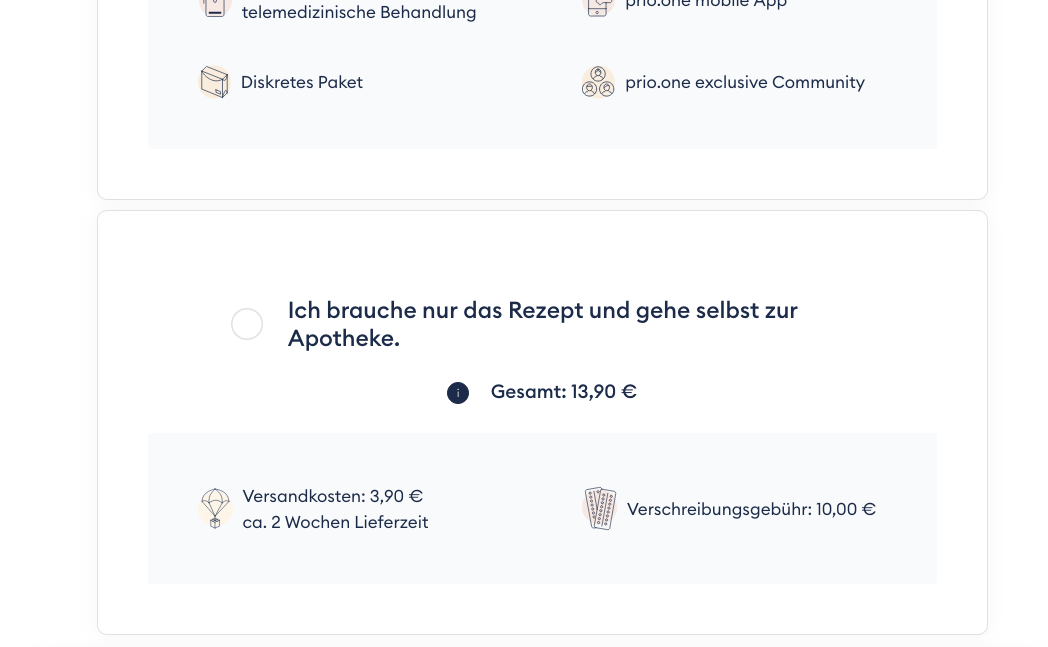Viewport: 1048px width, 647px height.
Task: Click the 'ca. 2 Wochen Lieferzeit' text
Action: 335,522
